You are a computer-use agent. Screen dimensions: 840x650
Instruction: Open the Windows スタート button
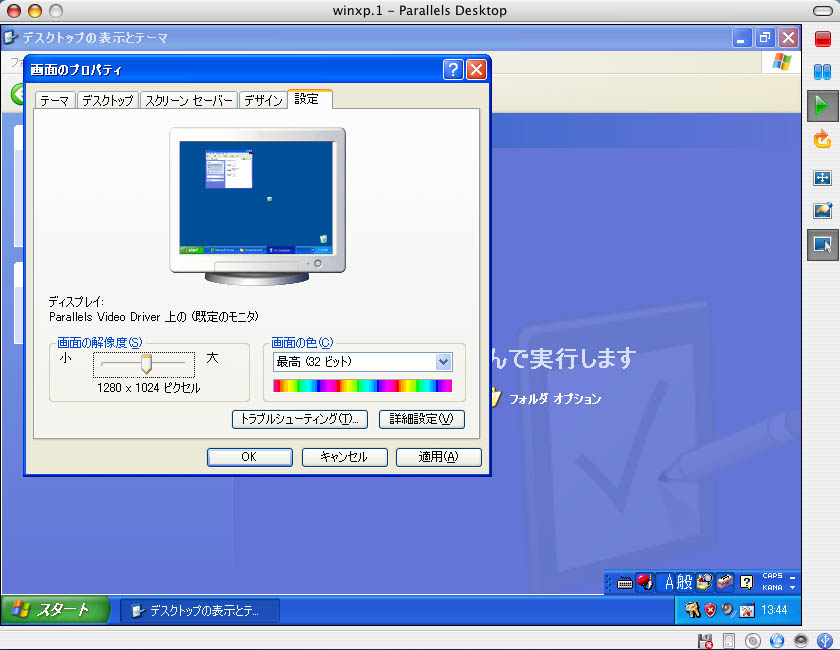pyautogui.click(x=48, y=609)
